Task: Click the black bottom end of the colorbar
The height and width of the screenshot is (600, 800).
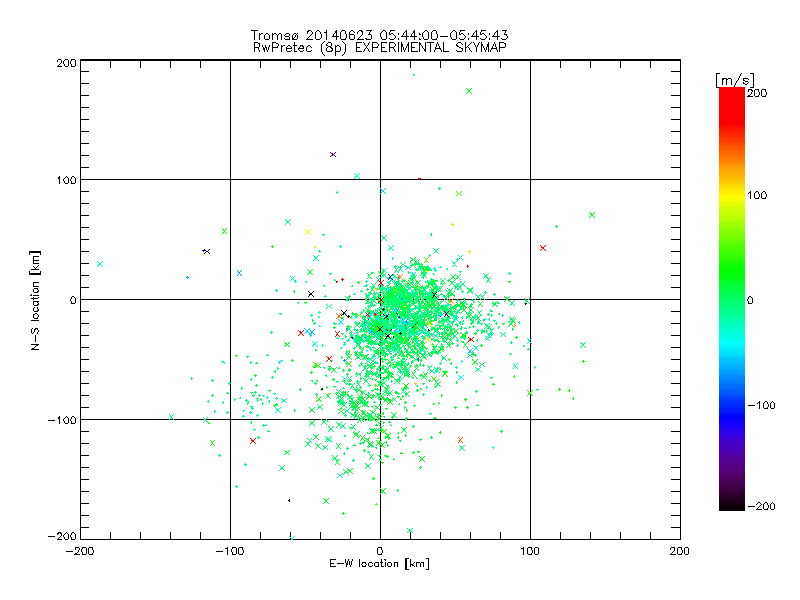Action: tap(732, 505)
